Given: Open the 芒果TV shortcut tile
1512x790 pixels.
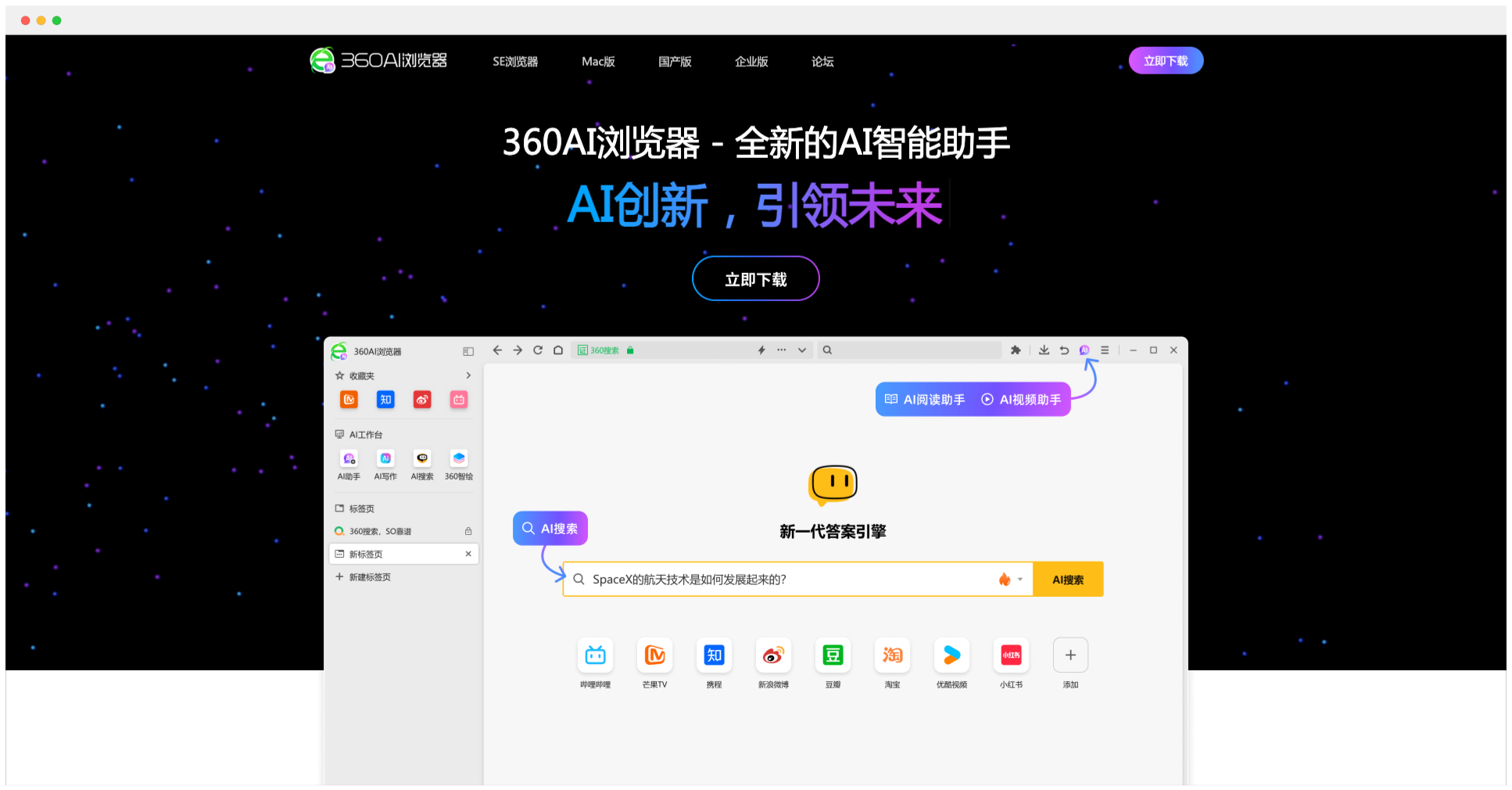Looking at the screenshot, I should coord(655,655).
